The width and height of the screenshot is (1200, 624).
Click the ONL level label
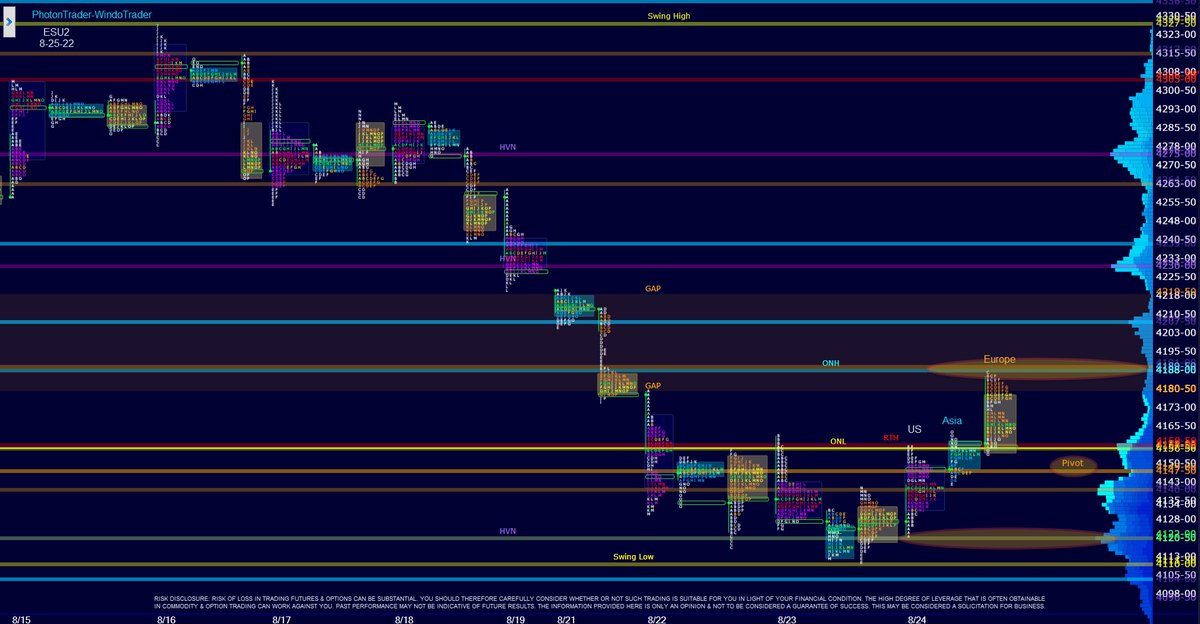(838, 441)
